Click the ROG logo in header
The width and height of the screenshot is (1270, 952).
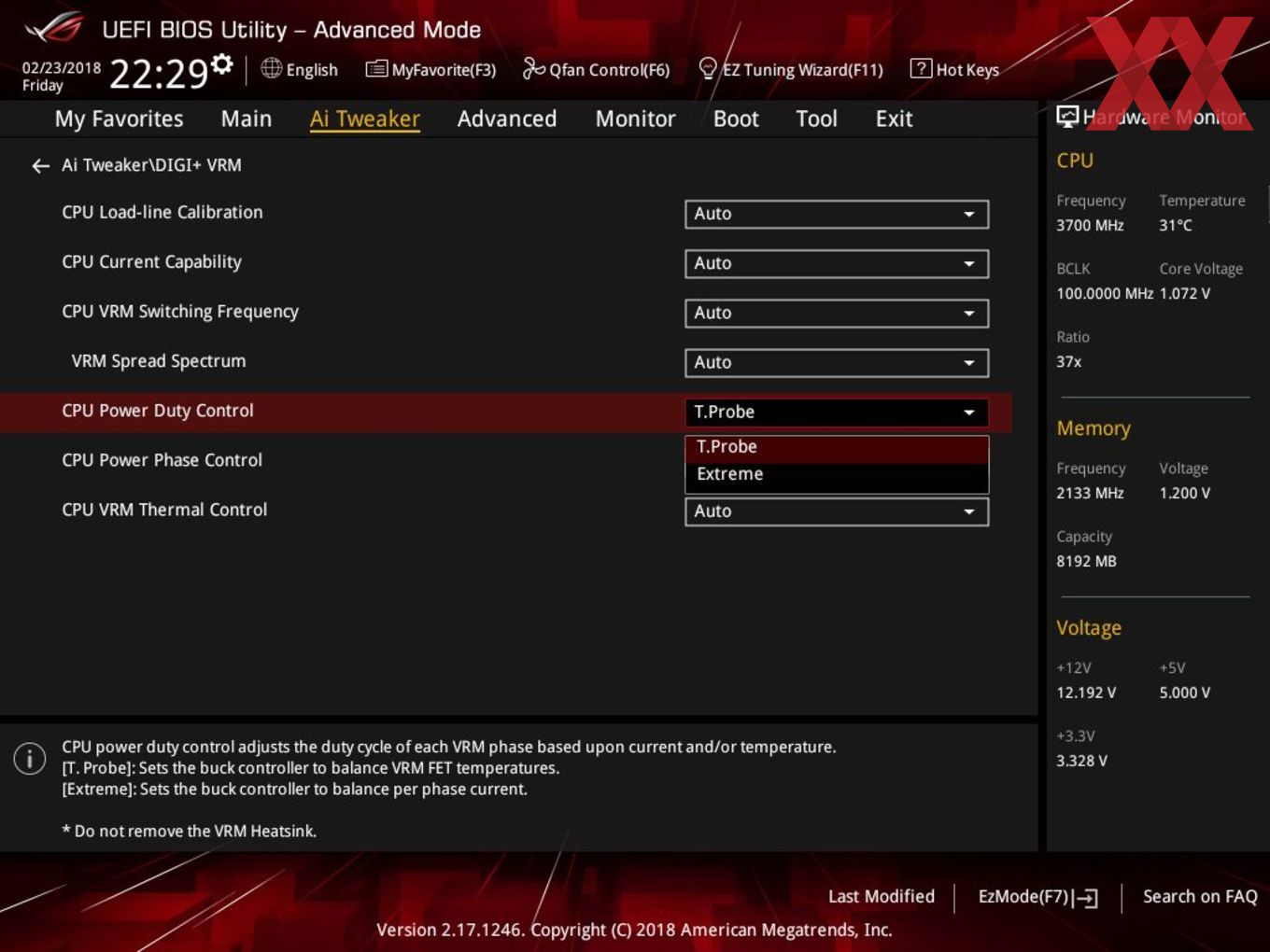click(54, 28)
